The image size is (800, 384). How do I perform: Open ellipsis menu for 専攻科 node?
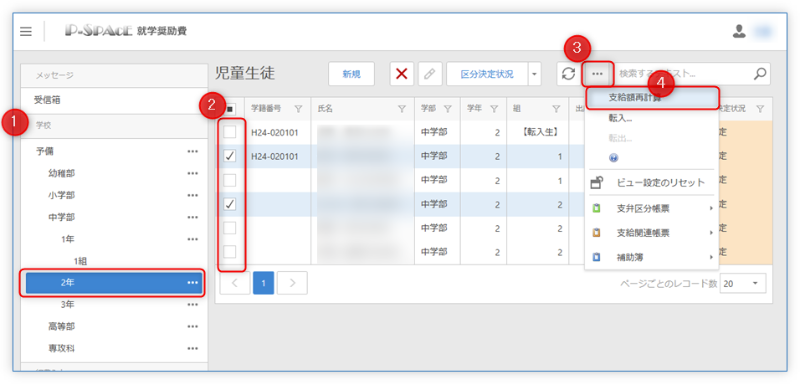coord(192,348)
